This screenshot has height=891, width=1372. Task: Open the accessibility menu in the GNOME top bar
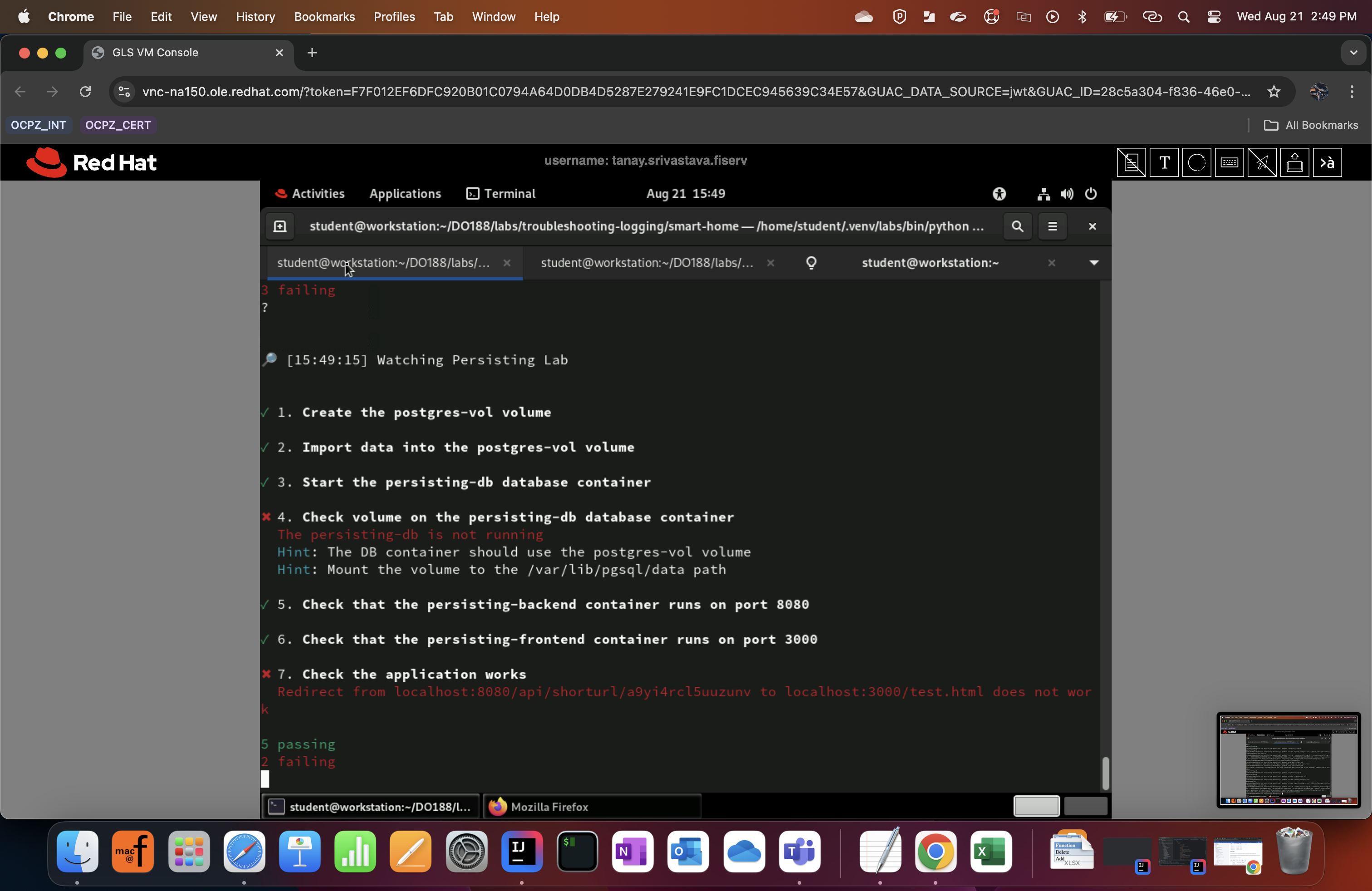click(999, 195)
